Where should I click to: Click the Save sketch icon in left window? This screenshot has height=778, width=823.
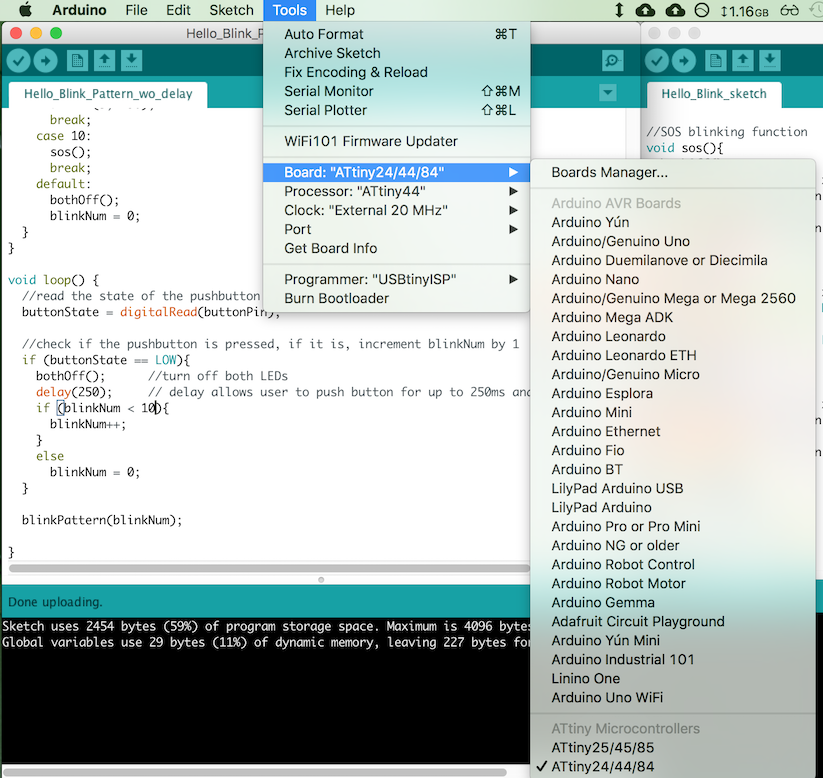pos(132,61)
